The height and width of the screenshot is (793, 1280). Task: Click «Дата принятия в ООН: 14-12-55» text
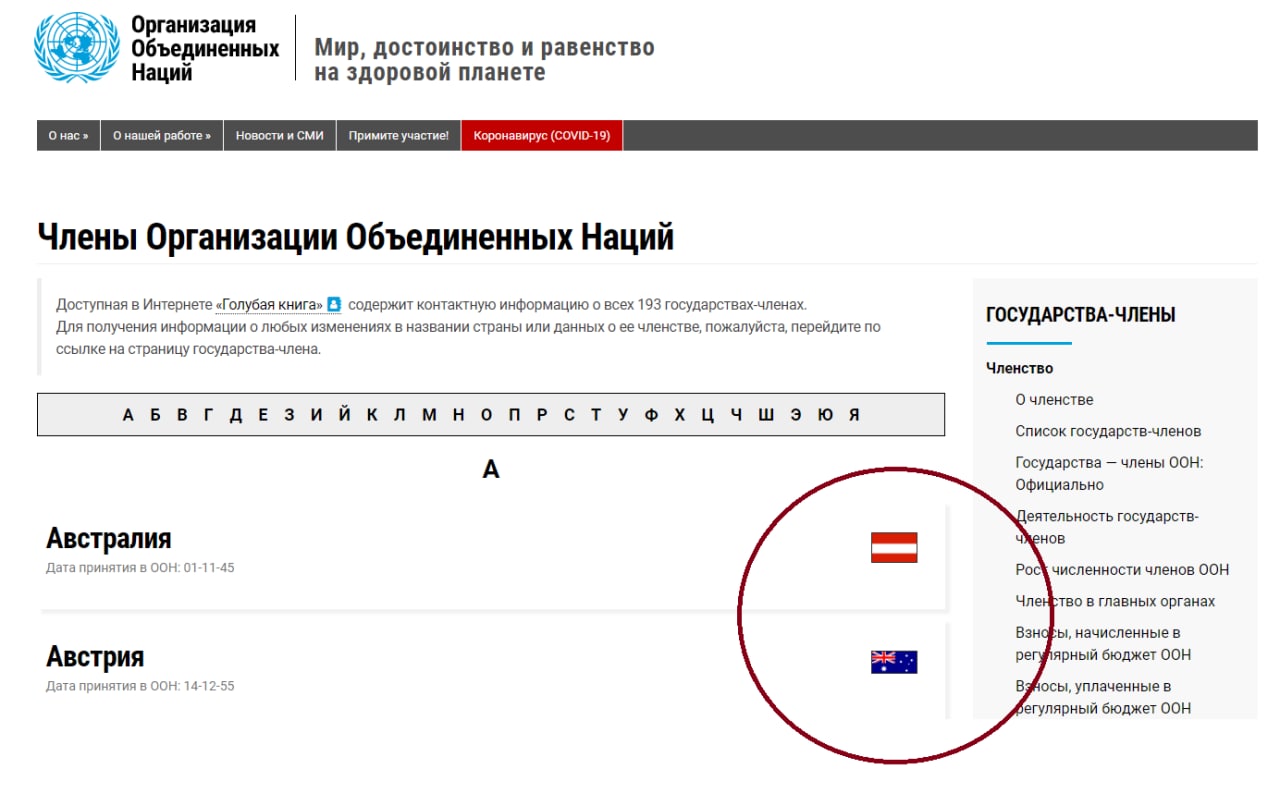point(140,687)
